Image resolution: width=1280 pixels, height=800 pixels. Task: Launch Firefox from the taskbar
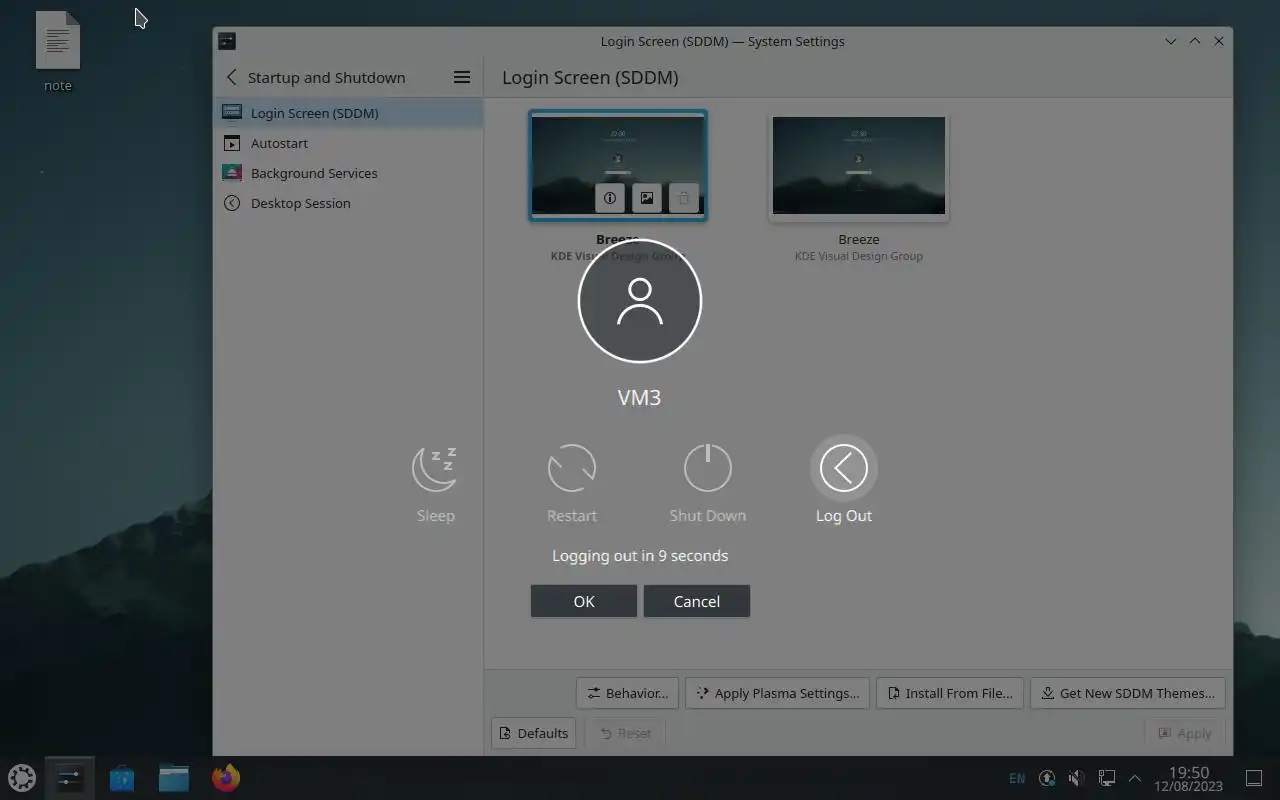tap(226, 777)
